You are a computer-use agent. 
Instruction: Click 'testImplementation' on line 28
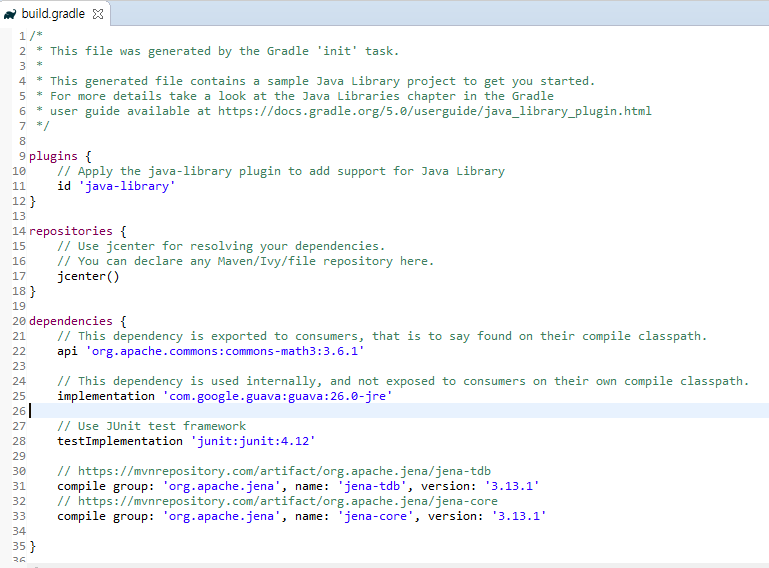tap(120, 441)
